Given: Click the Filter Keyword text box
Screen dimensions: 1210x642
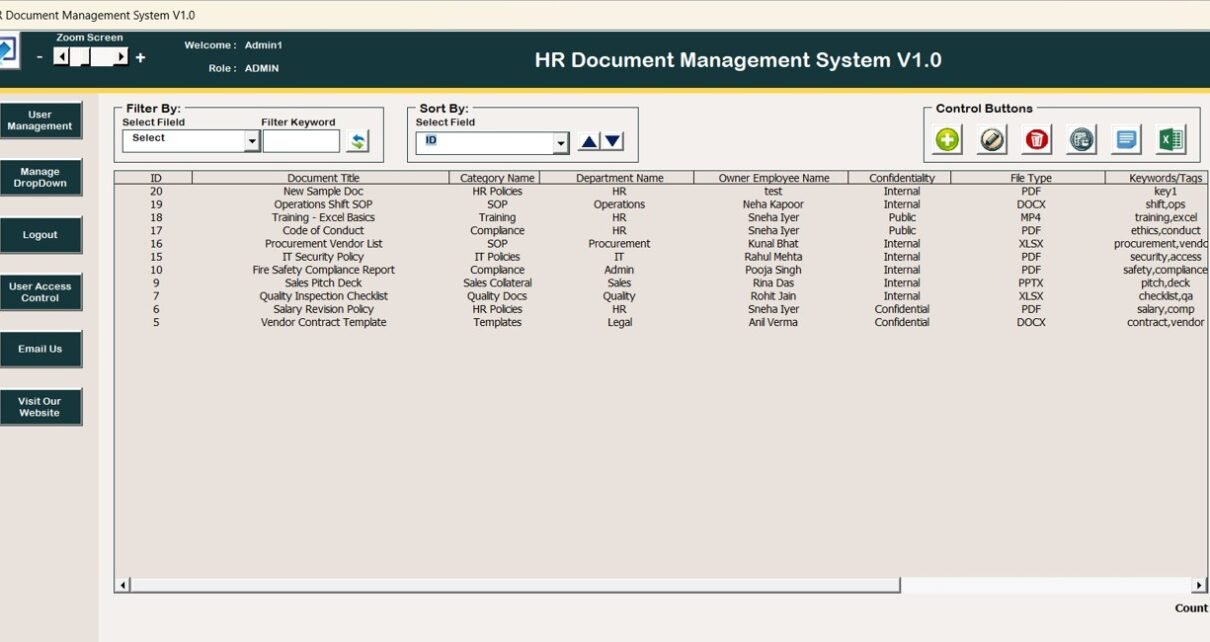Looking at the screenshot, I should [301, 142].
